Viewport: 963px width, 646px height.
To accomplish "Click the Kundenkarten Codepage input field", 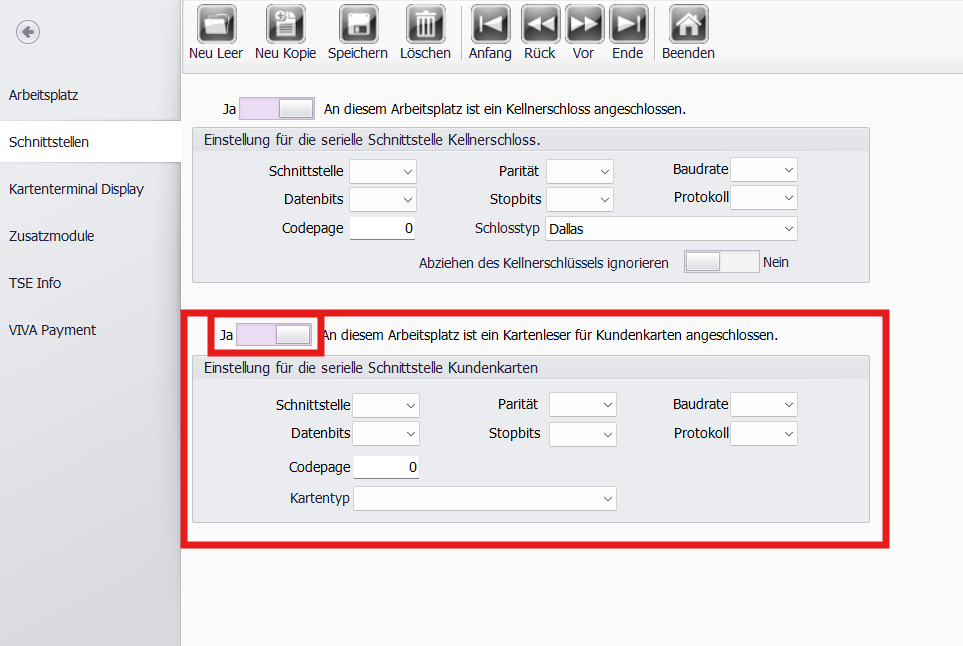I will (x=385, y=467).
